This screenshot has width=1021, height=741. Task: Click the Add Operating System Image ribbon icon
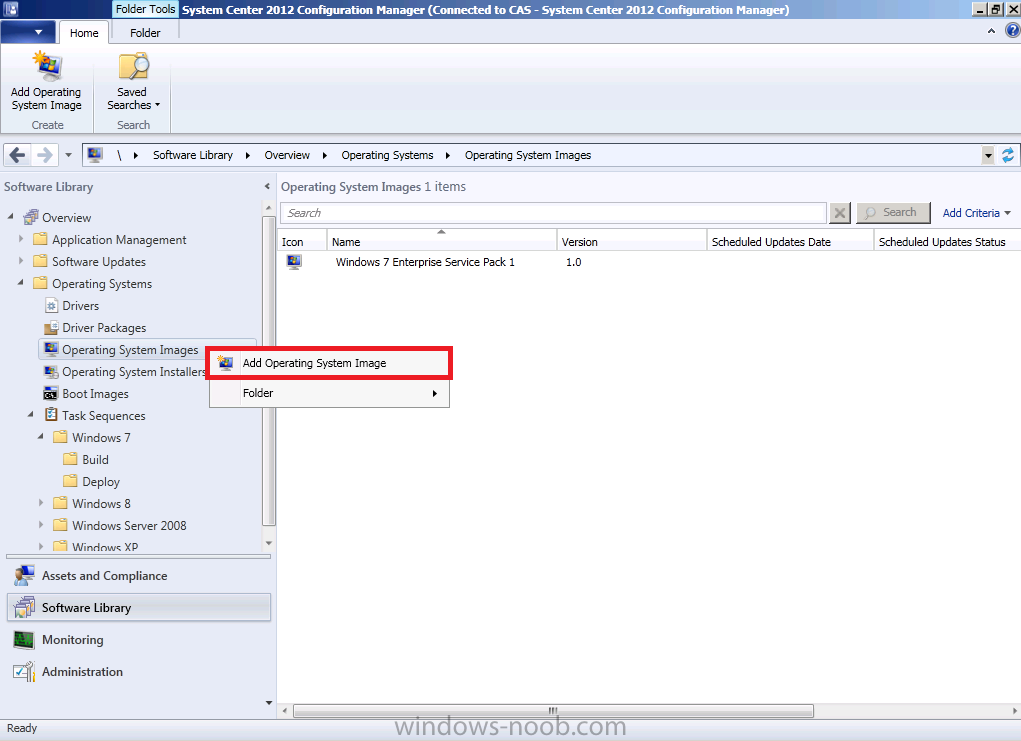pos(47,66)
